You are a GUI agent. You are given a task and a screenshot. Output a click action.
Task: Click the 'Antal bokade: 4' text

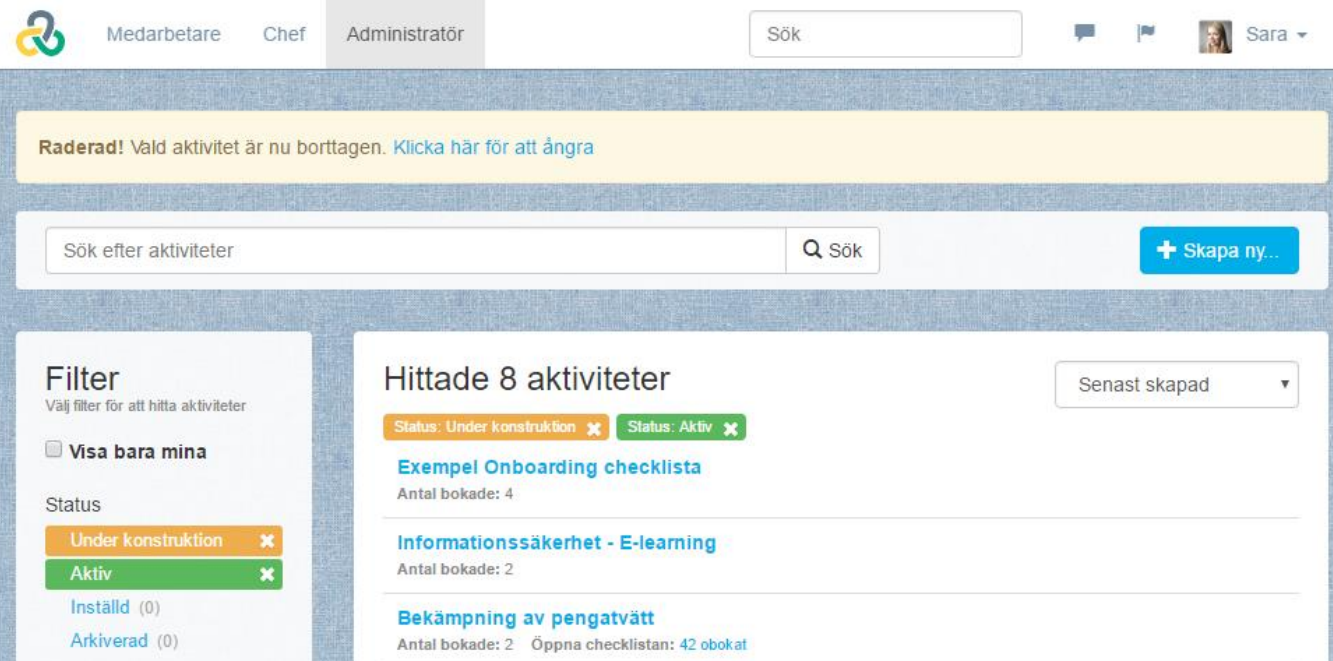tap(455, 494)
